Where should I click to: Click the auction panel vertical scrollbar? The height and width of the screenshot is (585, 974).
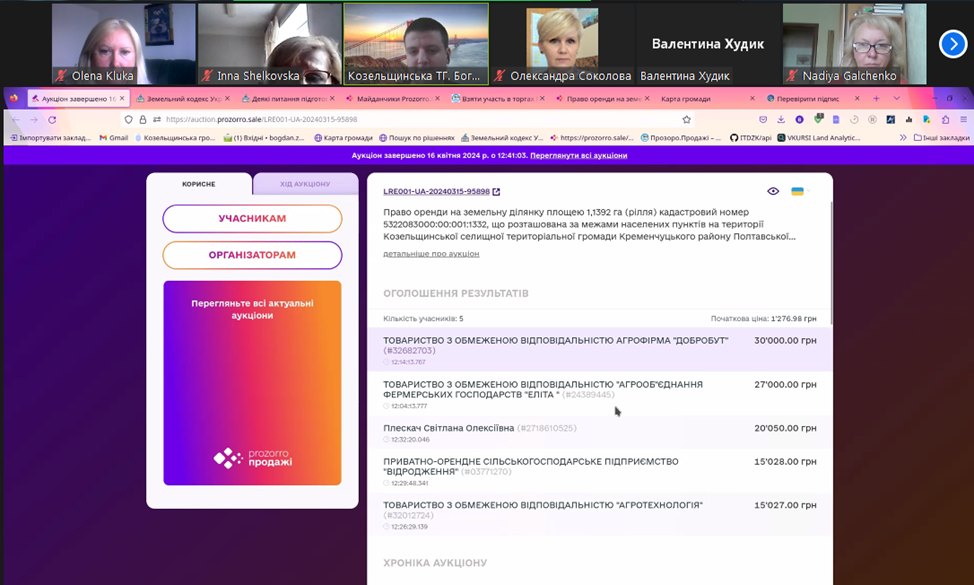coord(831,261)
